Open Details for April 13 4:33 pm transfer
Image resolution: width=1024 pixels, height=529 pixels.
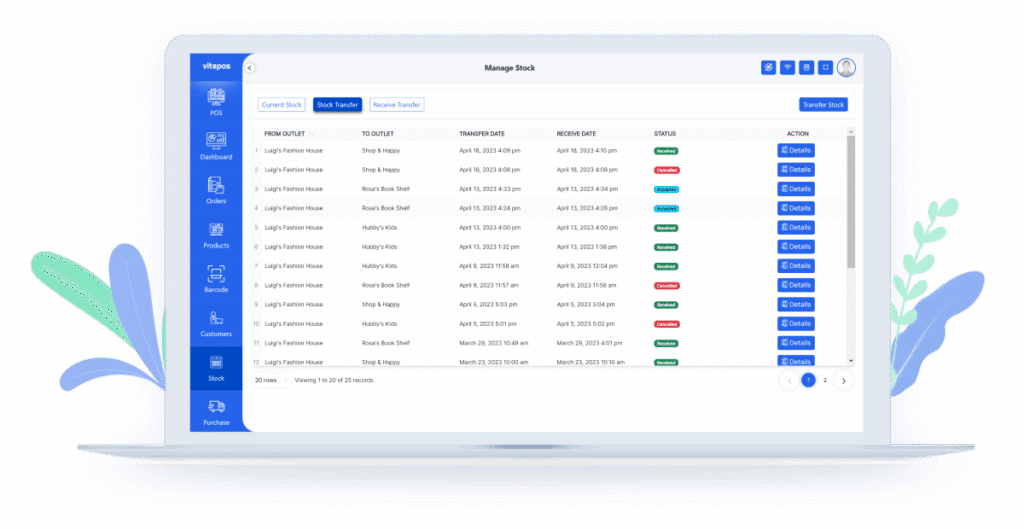pyautogui.click(x=796, y=189)
